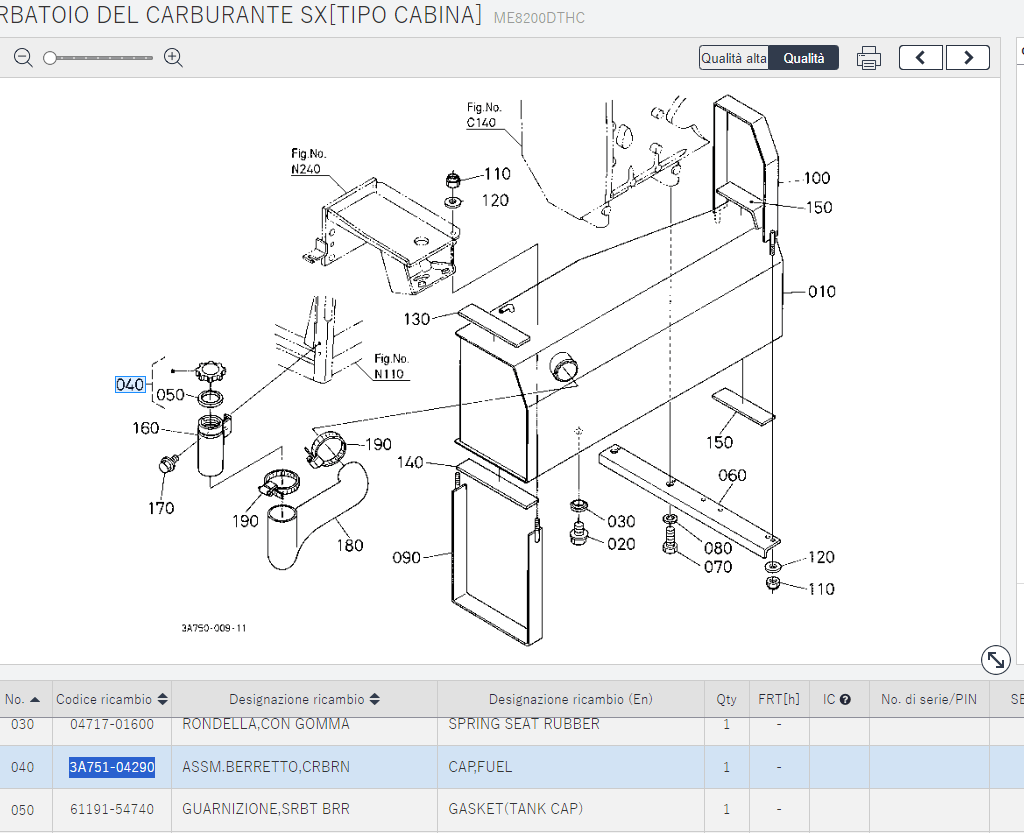Click the 010 fuel tank callout
This screenshot has height=833, width=1024.
821,292
